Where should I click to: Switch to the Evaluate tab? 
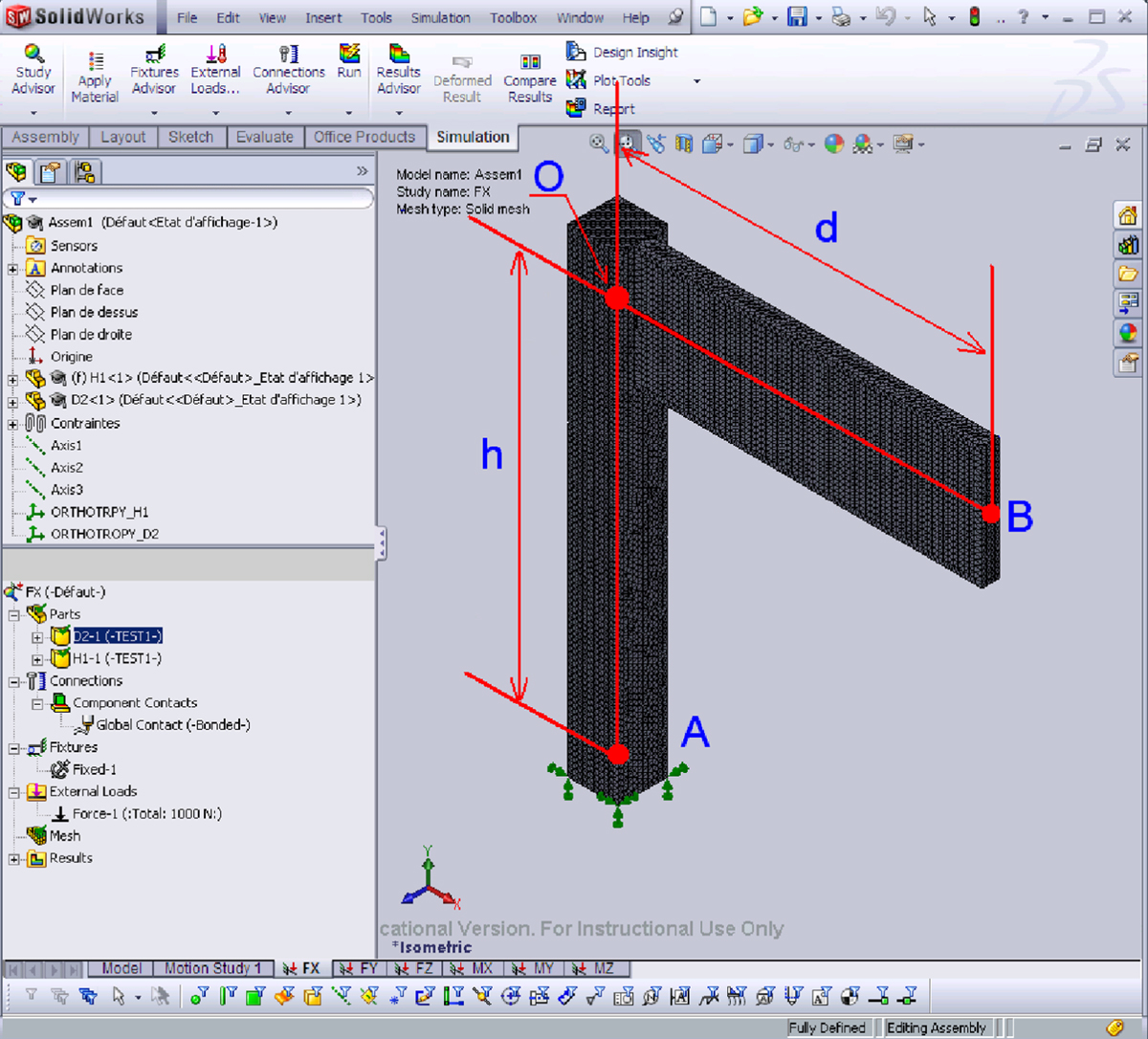(265, 137)
